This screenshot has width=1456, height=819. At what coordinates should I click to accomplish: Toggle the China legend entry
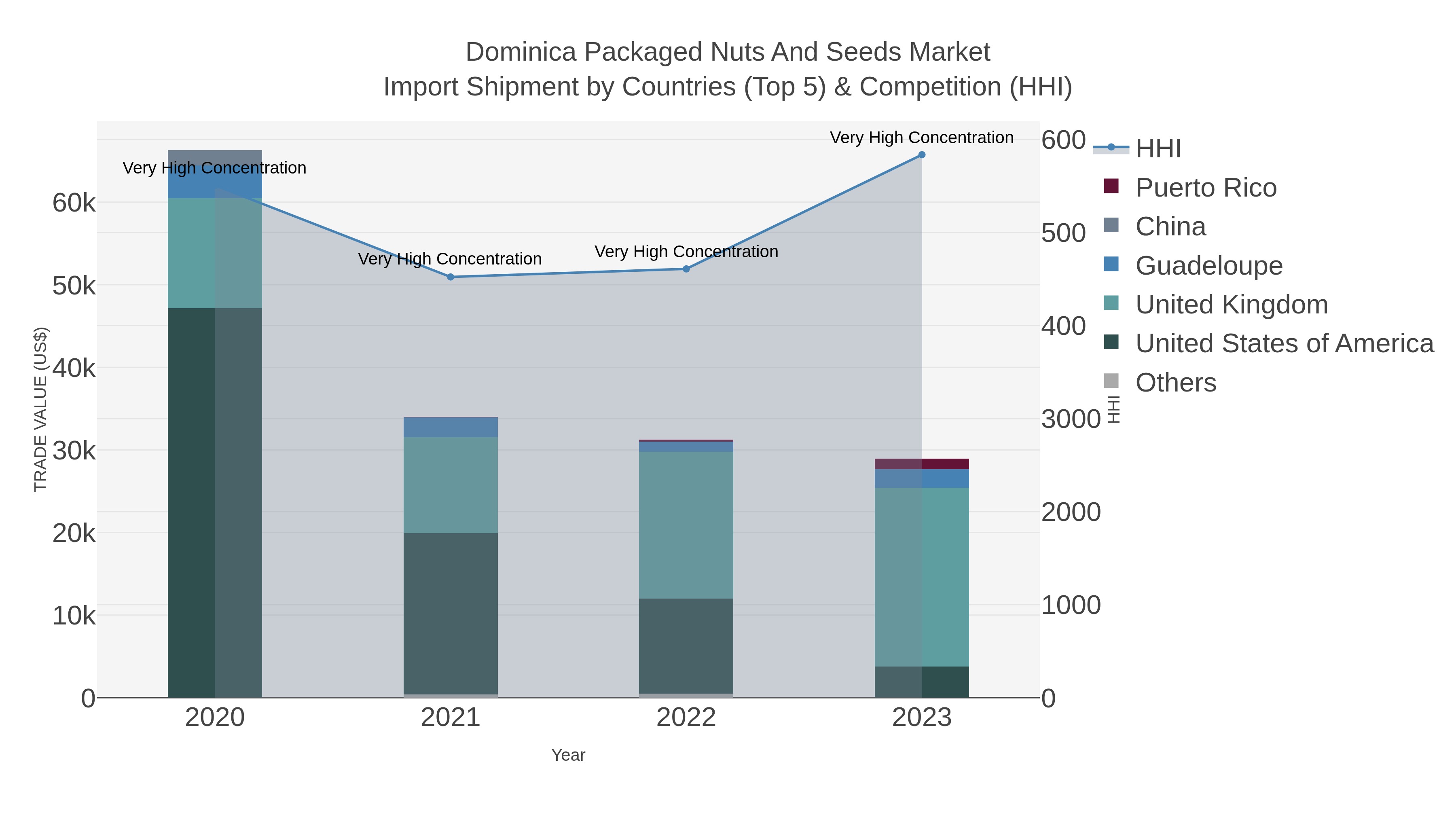coord(1155,226)
